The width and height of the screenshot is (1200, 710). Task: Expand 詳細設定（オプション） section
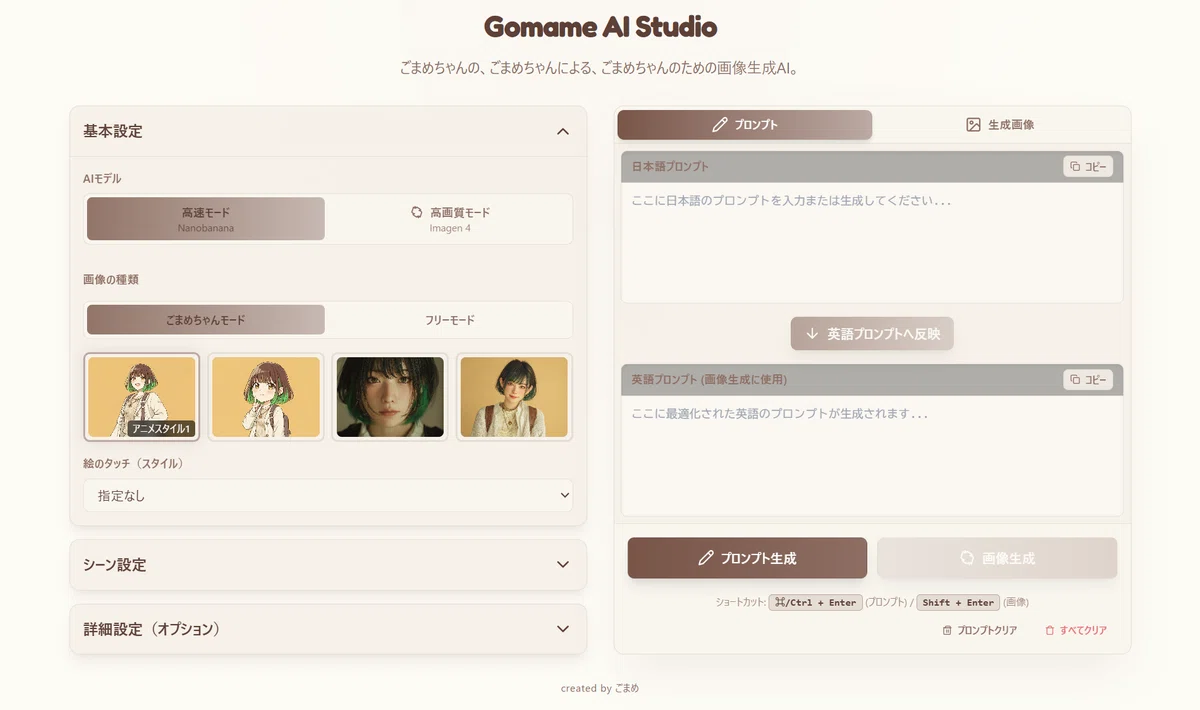point(328,629)
